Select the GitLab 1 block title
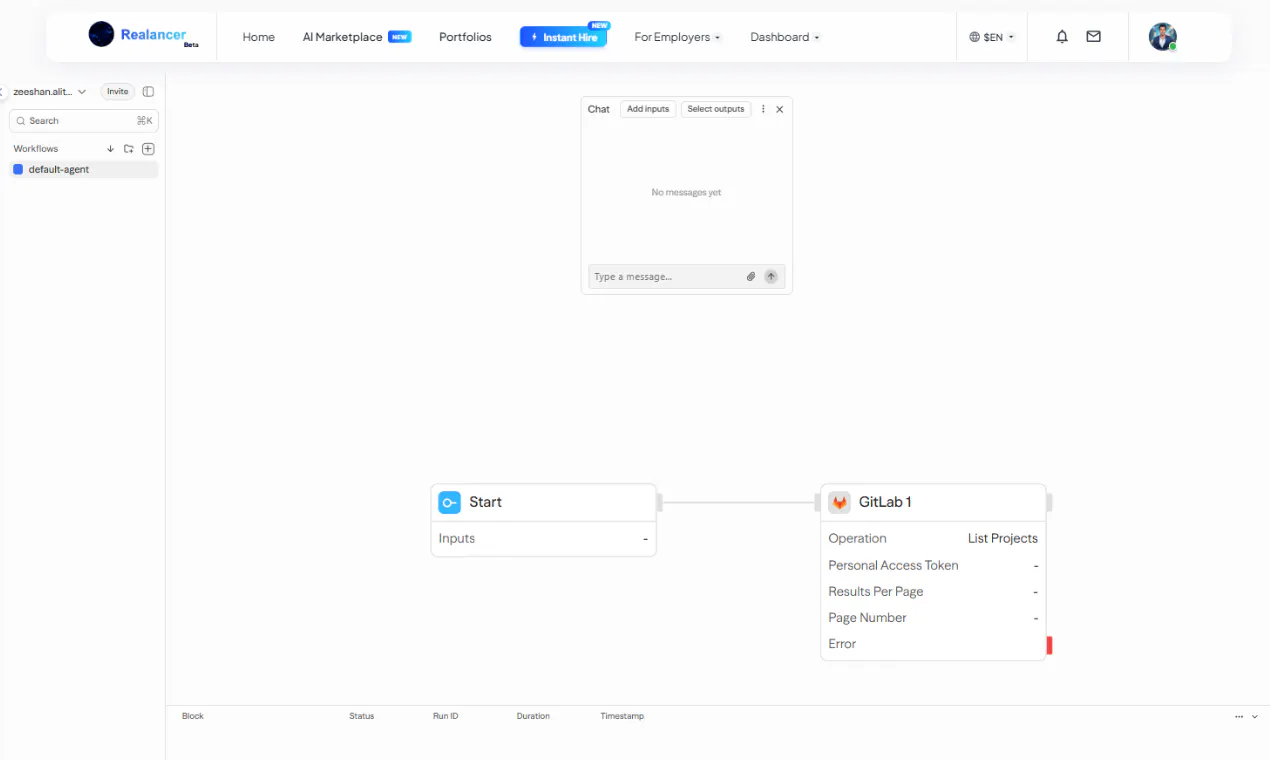Image resolution: width=1270 pixels, height=760 pixels. 885,502
